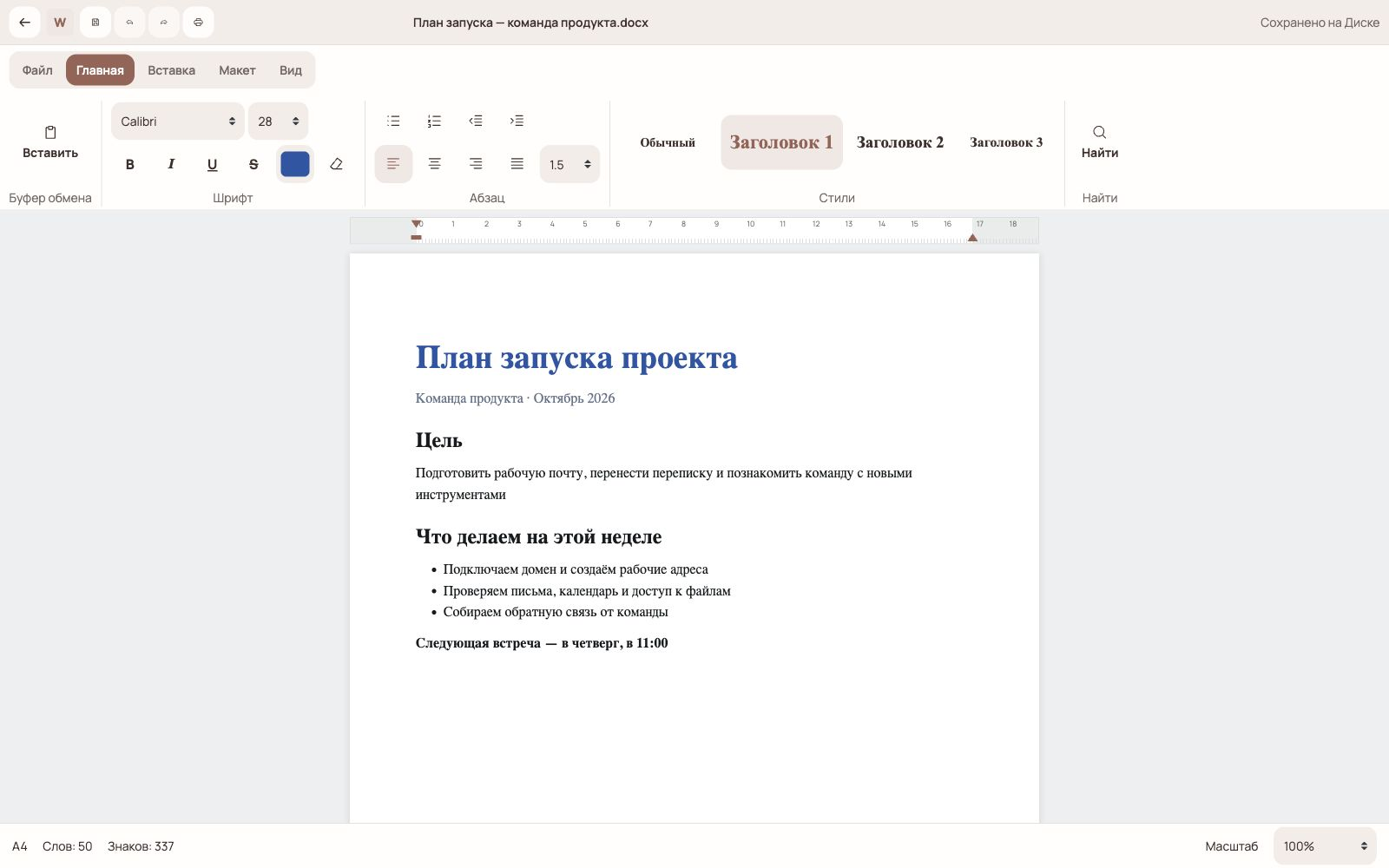Toggle bold formatting
Viewport: 1389px width, 868px height.
(129, 164)
